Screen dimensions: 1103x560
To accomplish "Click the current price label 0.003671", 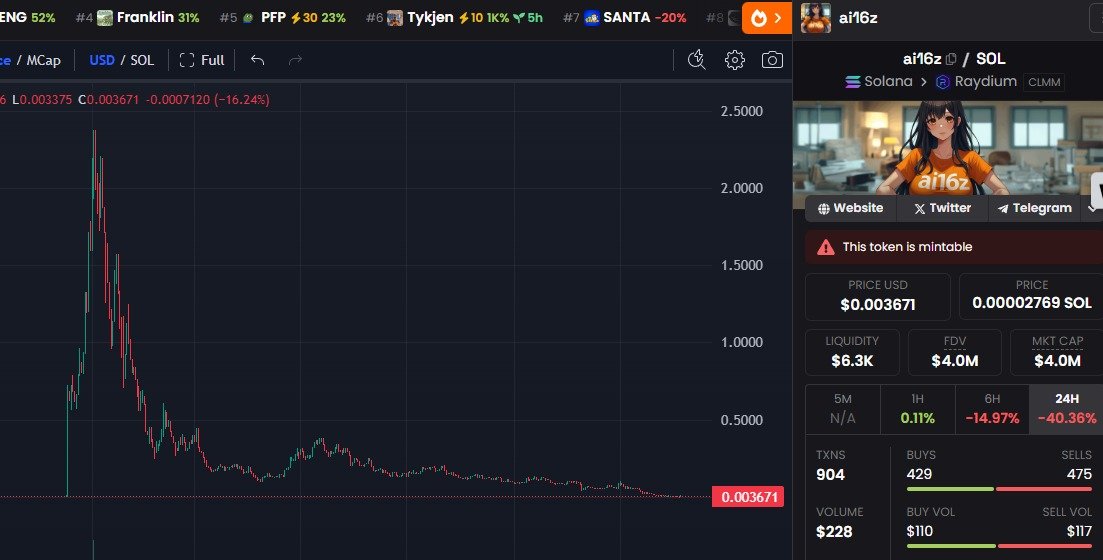I will 748,497.
